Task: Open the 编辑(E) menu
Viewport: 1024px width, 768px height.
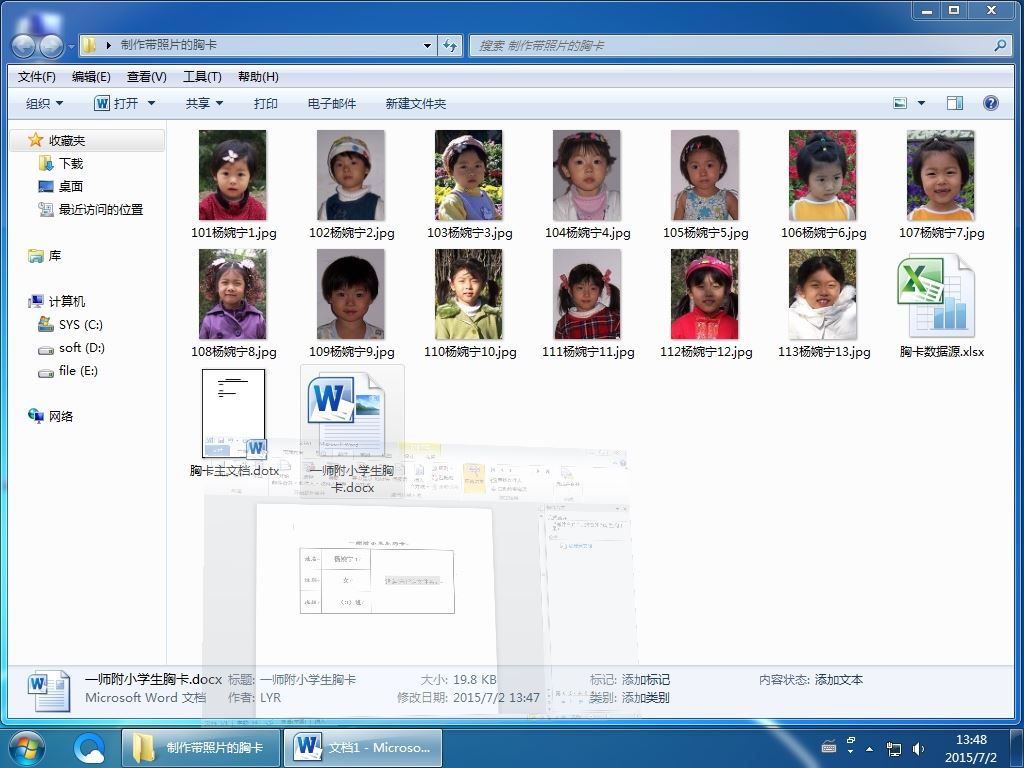Action: click(91, 76)
